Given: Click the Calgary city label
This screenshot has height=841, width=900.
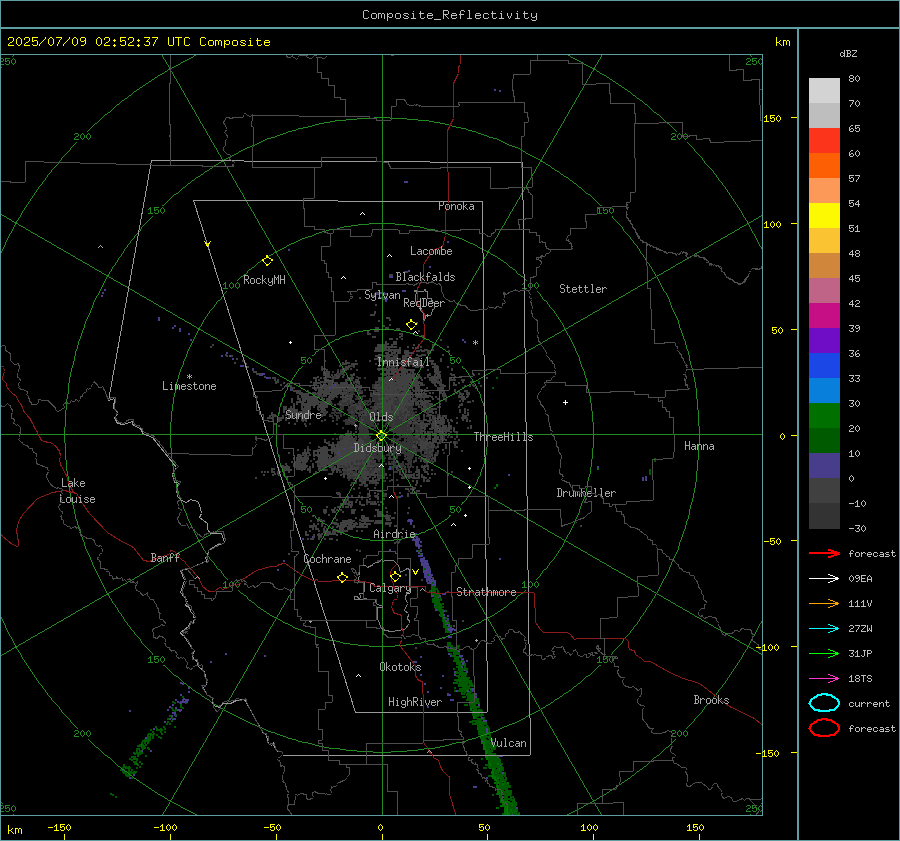Looking at the screenshot, I should pyautogui.click(x=390, y=588).
